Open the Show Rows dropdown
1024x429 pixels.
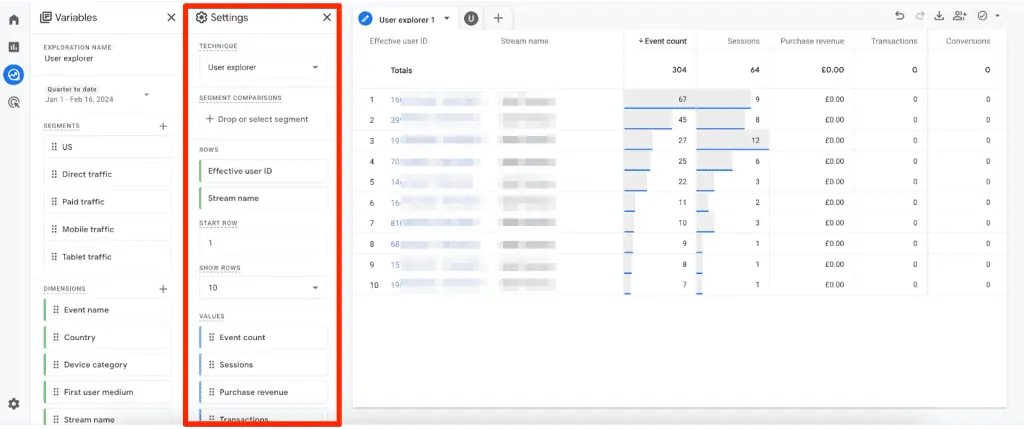(x=263, y=288)
